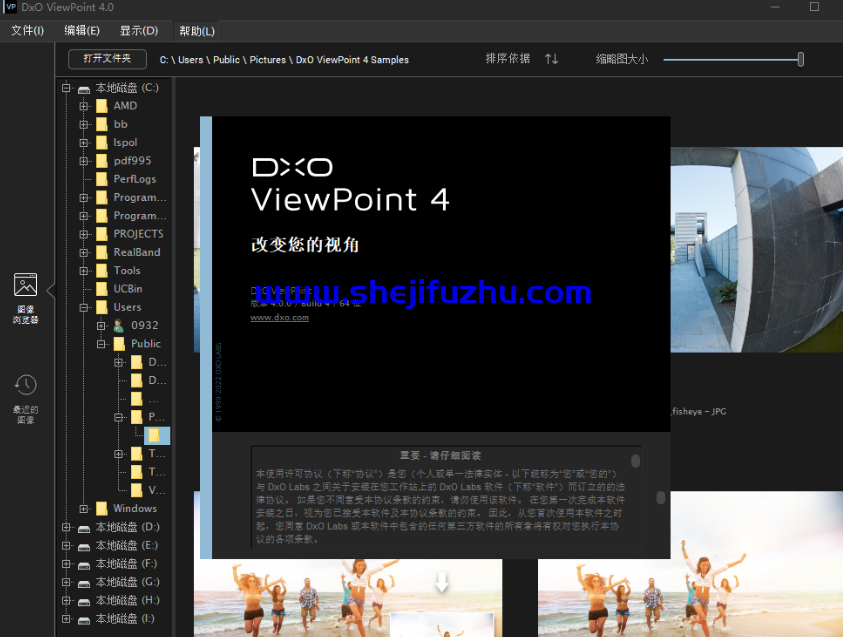Image resolution: width=843 pixels, height=637 pixels.
Task: Click the 本地磁盘 (C:) drive icon
Action: tap(84, 89)
